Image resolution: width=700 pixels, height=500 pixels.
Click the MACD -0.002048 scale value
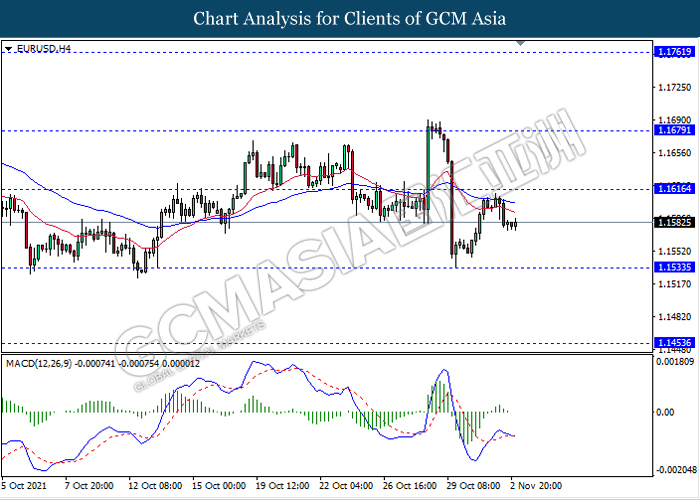(x=675, y=470)
